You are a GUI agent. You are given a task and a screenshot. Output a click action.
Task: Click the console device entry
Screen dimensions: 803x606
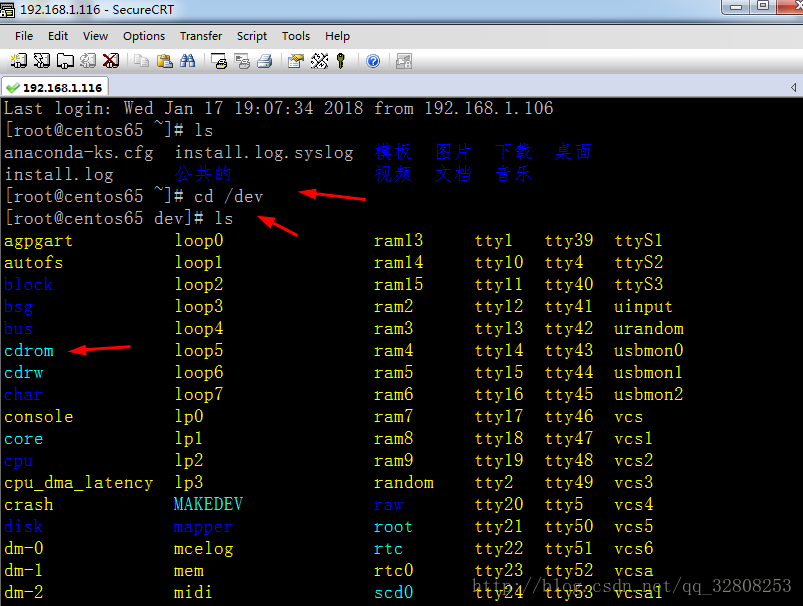38,417
